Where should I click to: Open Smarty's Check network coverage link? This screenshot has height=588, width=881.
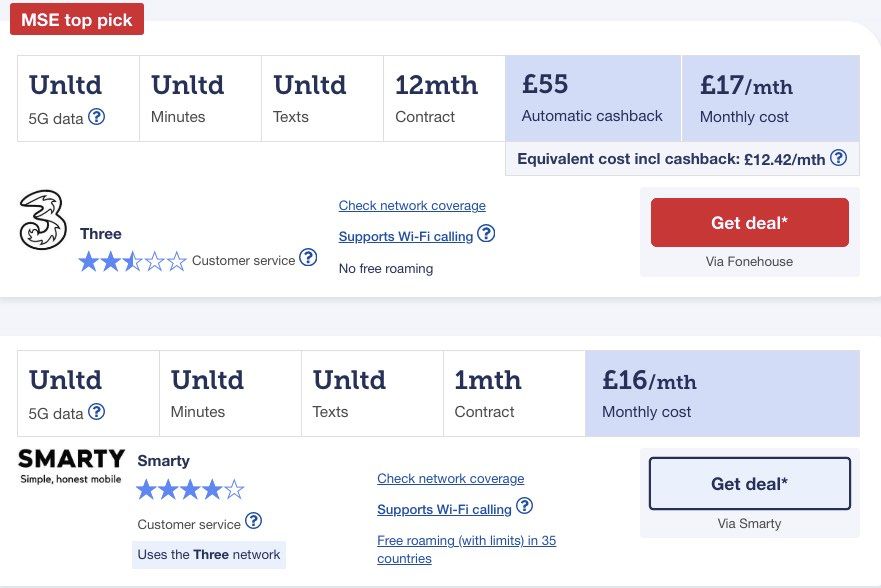tap(451, 478)
